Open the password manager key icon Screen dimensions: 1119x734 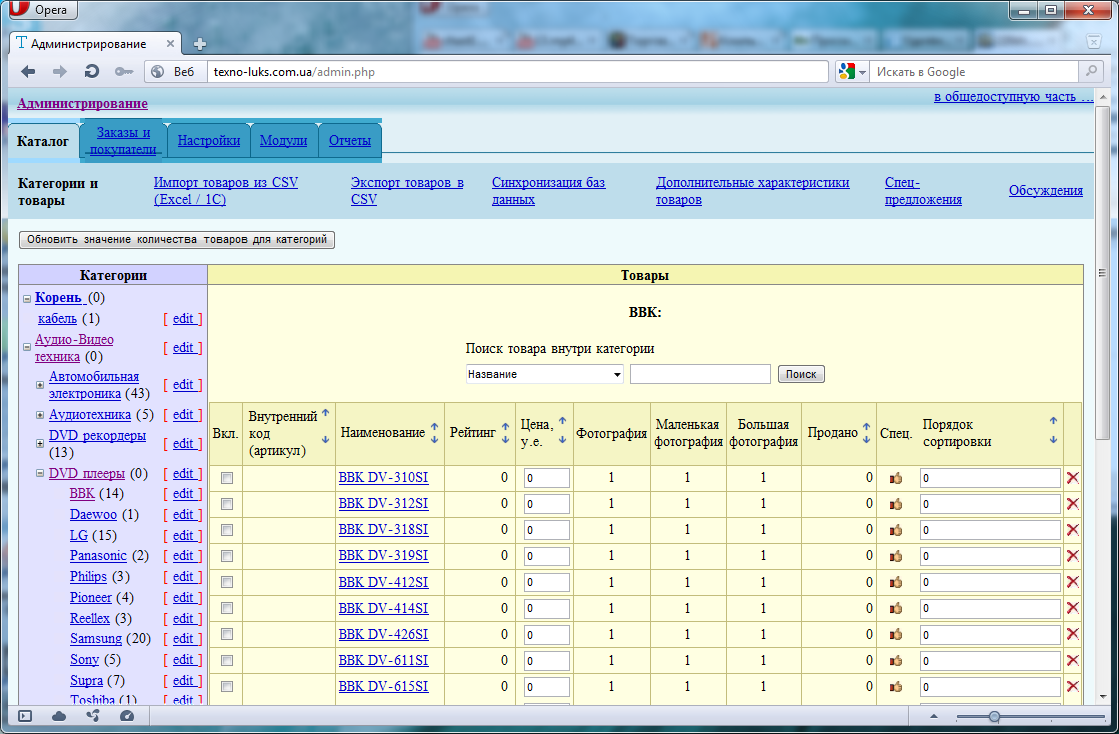pyautogui.click(x=123, y=72)
